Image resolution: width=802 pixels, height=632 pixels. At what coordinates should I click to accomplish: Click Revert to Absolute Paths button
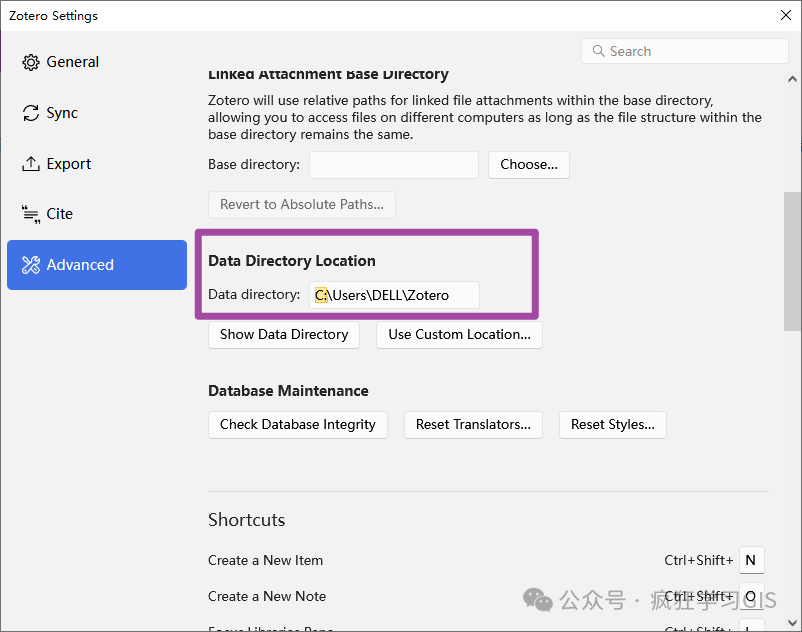[x=302, y=205]
